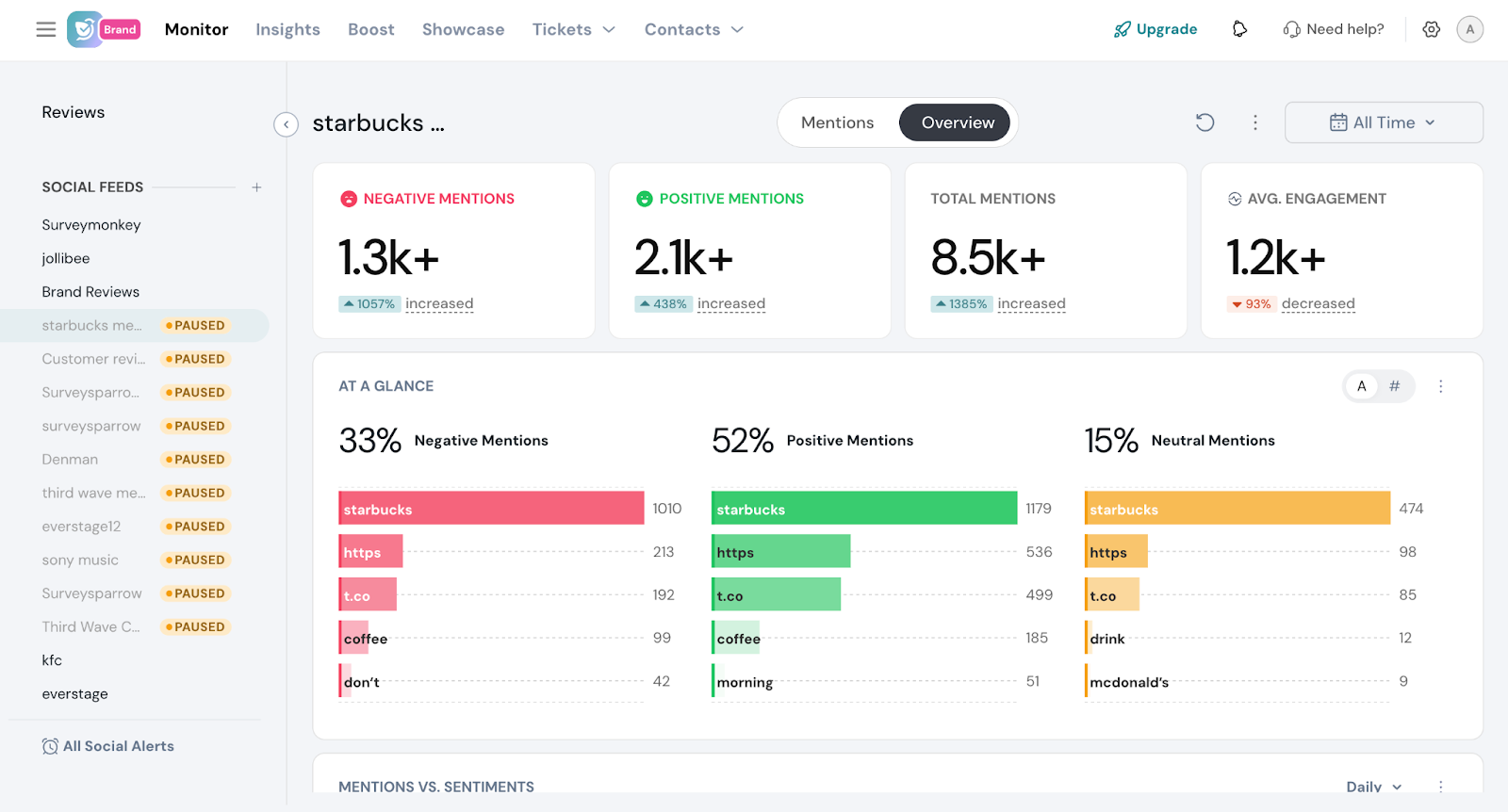
Task: Open starbucks feed three-dot options menu
Action: [x=1254, y=122]
